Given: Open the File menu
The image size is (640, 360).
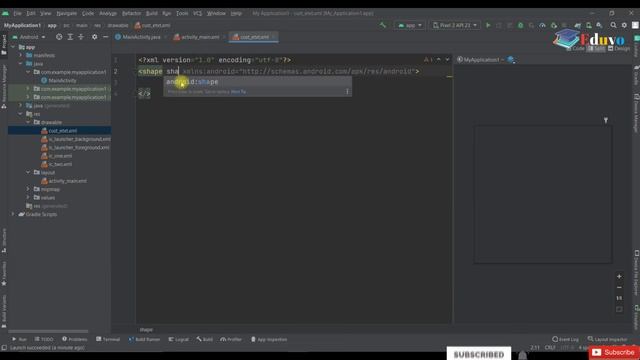Looking at the screenshot, I should [x=17, y=13].
